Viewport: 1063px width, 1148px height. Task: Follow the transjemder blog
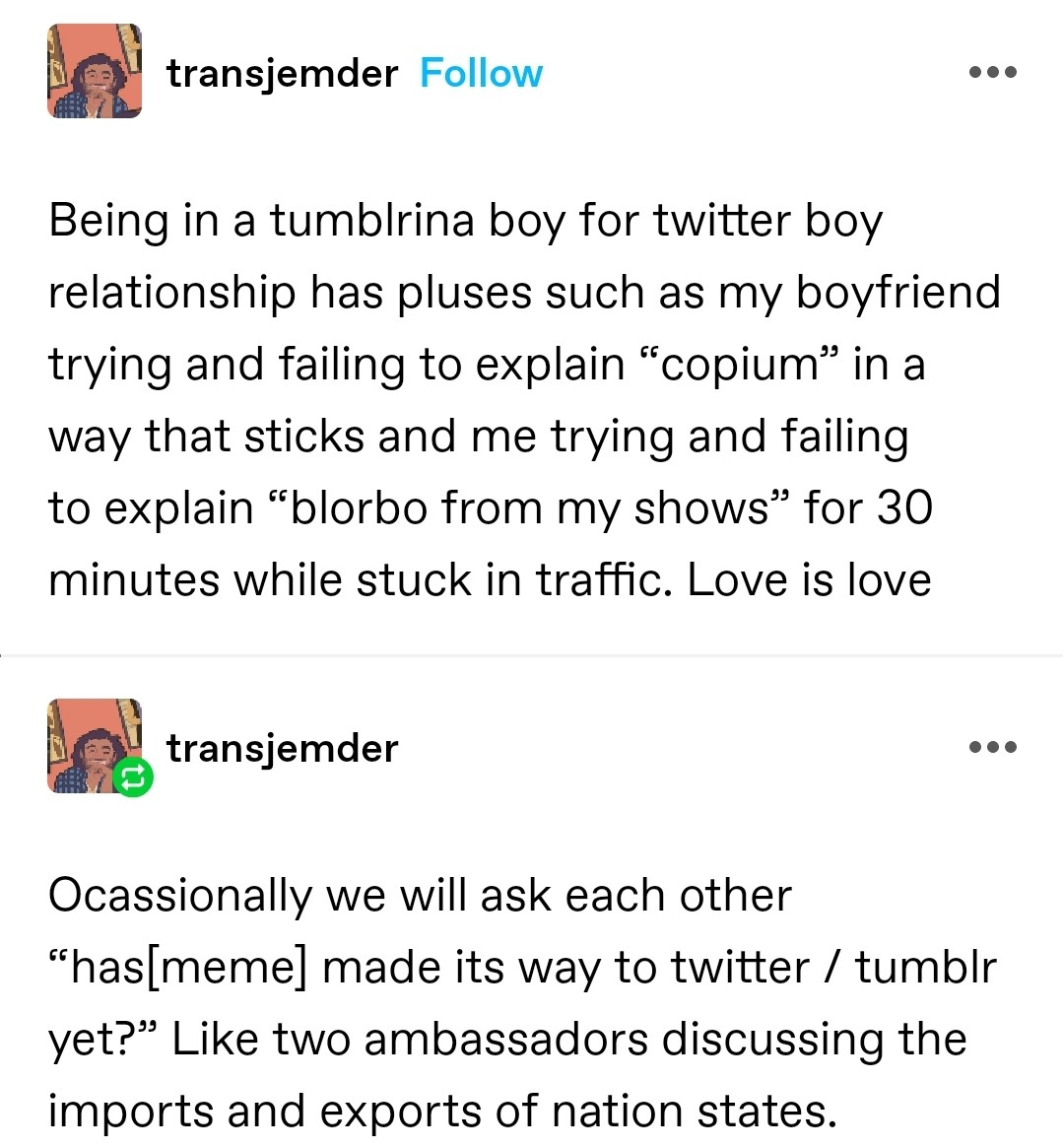click(x=481, y=73)
